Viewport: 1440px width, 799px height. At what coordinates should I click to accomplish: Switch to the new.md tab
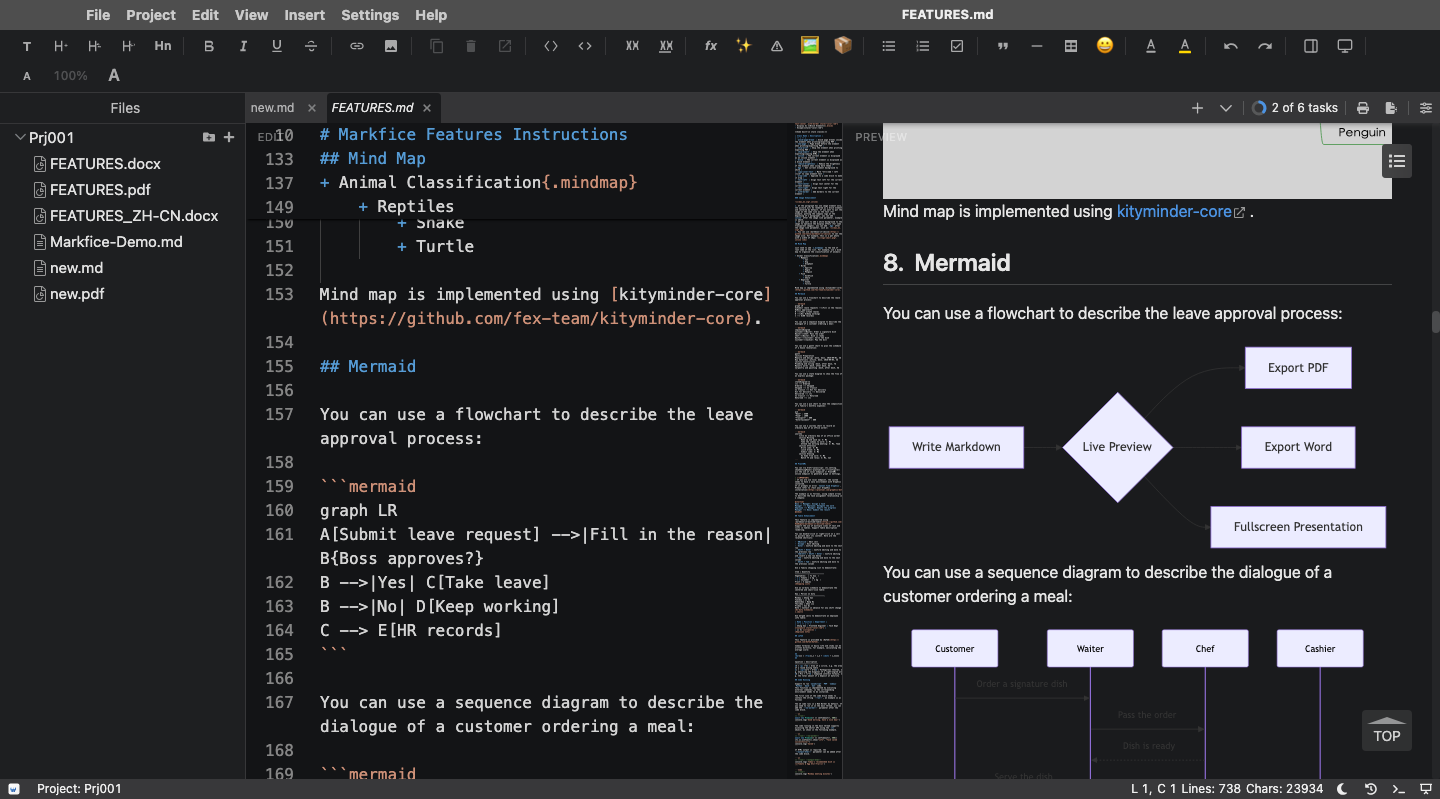click(x=272, y=108)
